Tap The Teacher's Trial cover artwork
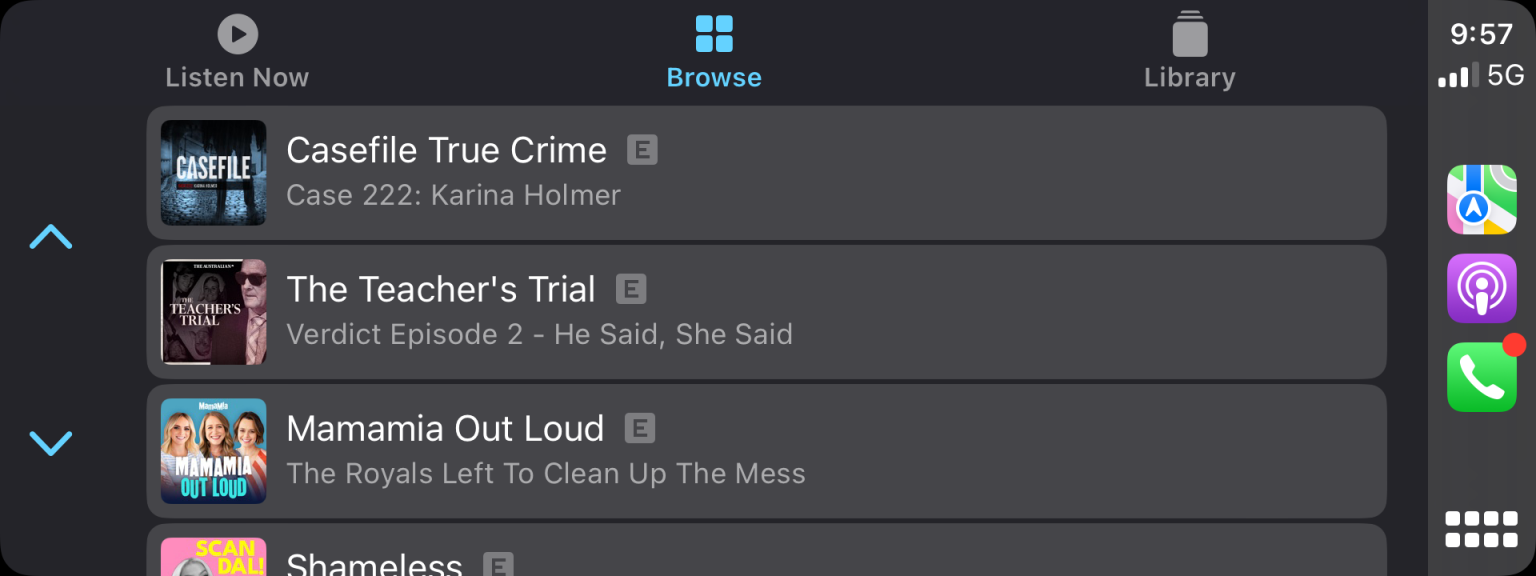This screenshot has width=1536, height=576. point(213,312)
